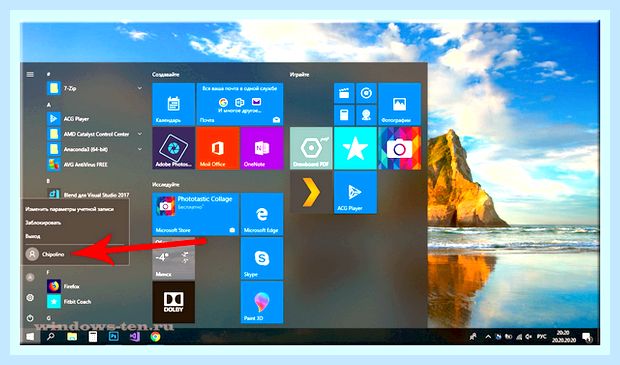Viewport: 620px width, 365px height.
Task: Open the small Calculator tile
Action: tap(344, 115)
